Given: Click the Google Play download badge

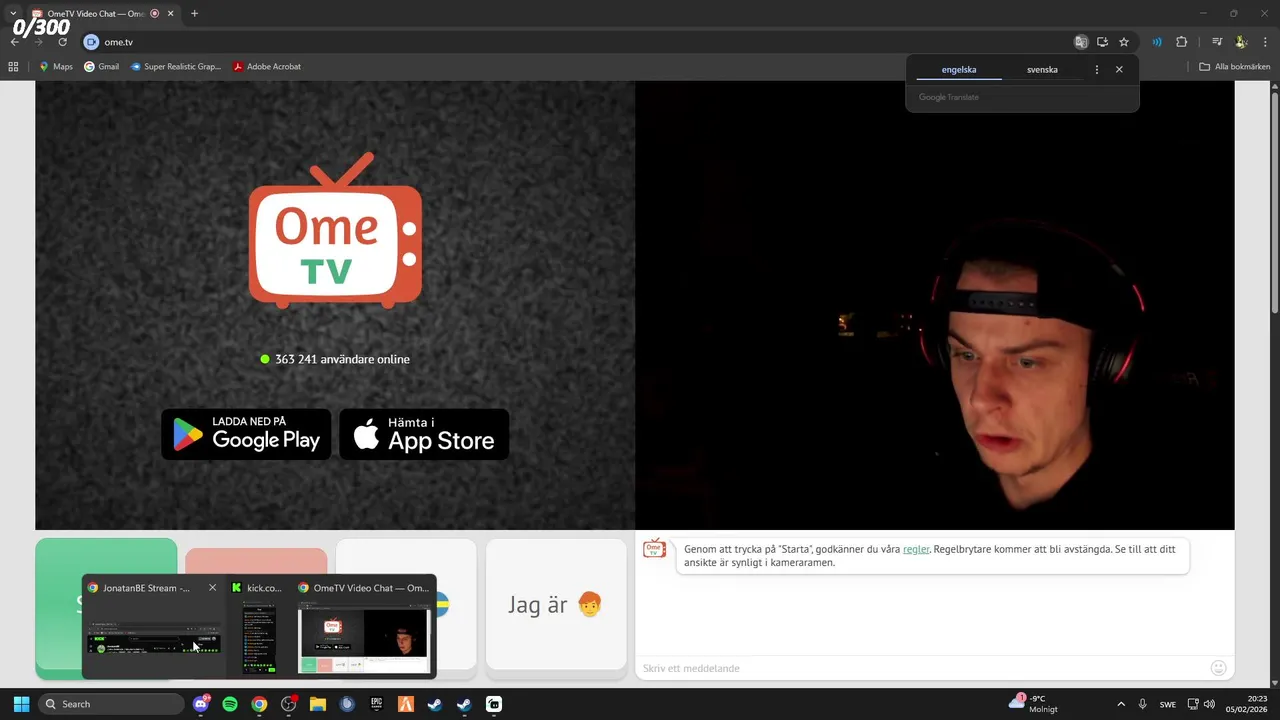Looking at the screenshot, I should click(246, 434).
